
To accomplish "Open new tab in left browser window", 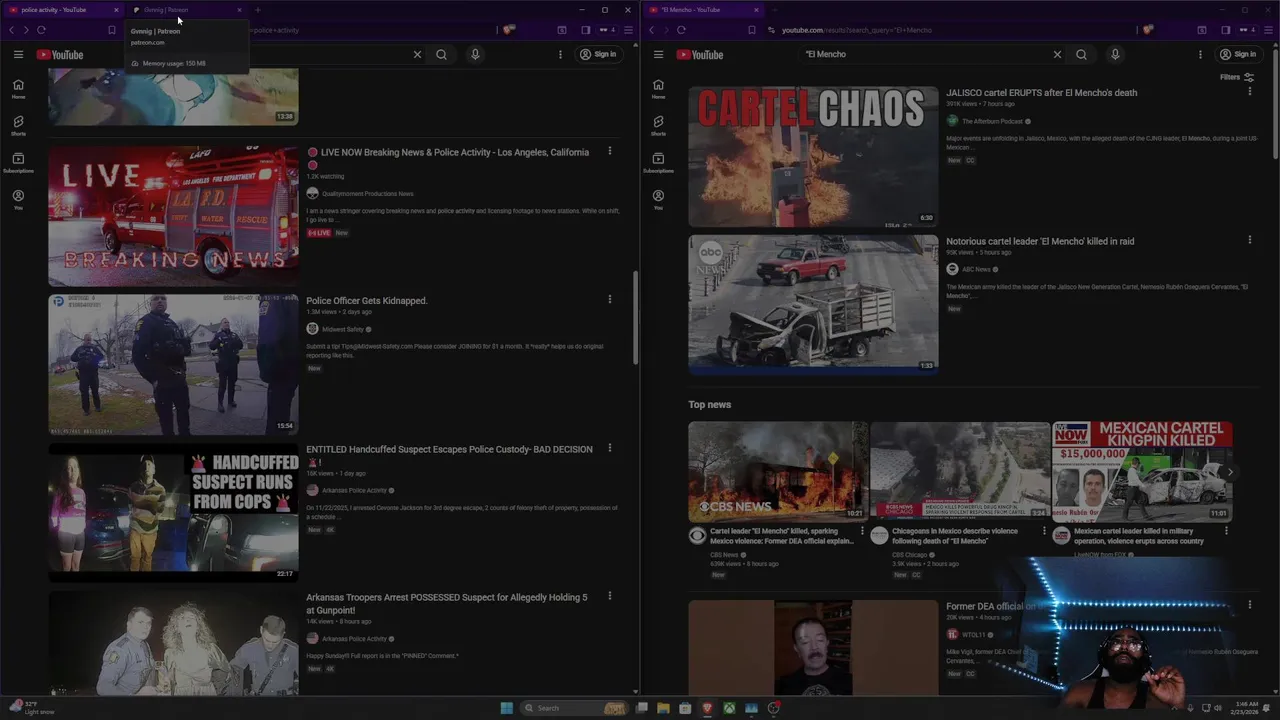I will (257, 10).
